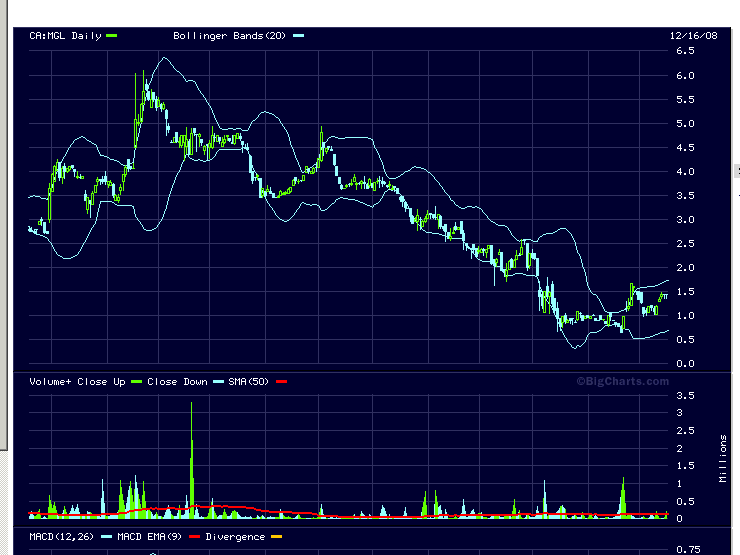Click the green CA:MGL Daily legend swatch
This screenshot has height=555, width=740.
point(111,35)
